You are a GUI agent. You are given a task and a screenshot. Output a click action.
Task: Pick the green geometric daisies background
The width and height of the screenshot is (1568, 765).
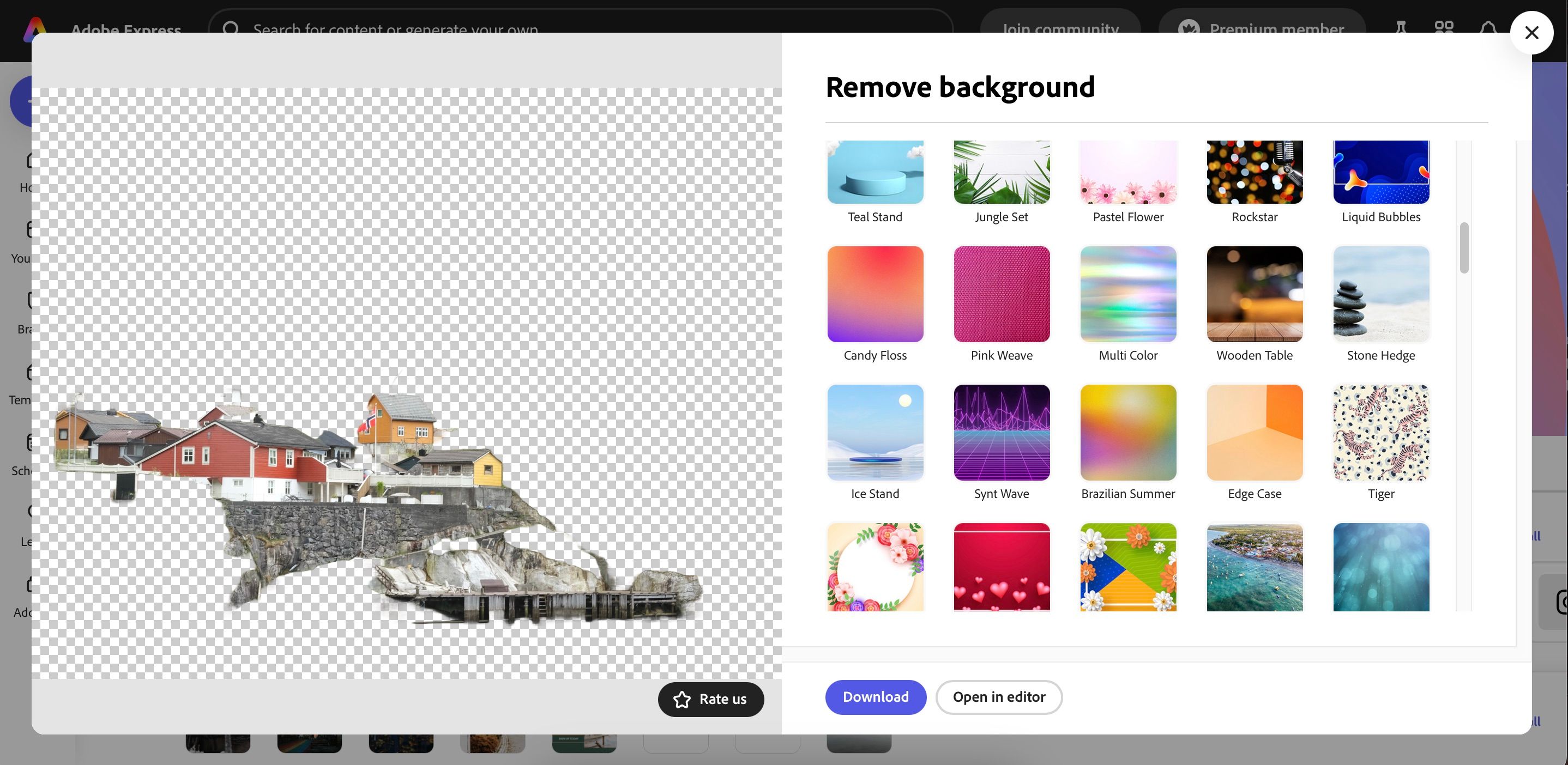coord(1128,567)
